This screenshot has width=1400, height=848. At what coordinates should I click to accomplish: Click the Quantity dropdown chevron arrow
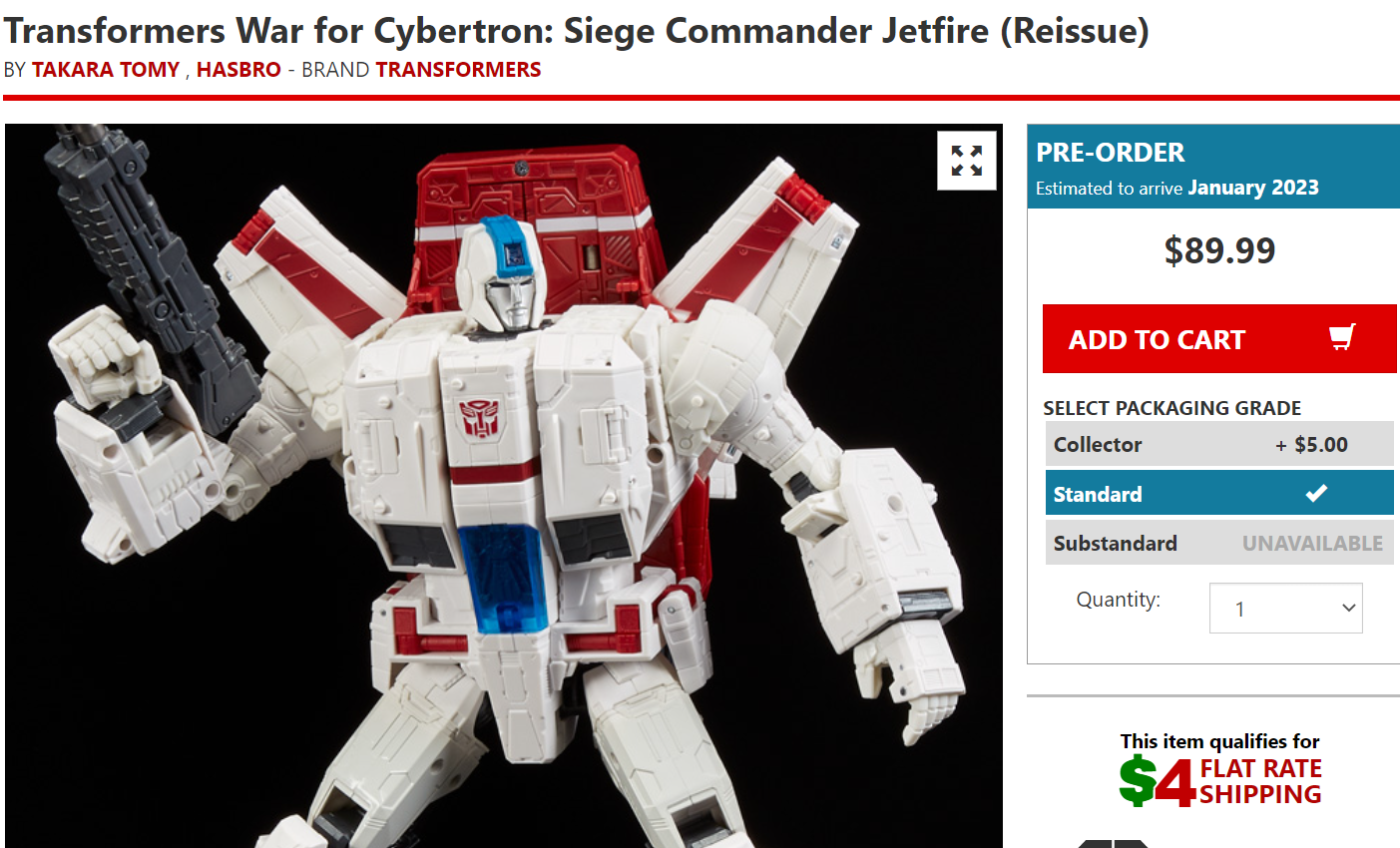(x=1348, y=609)
